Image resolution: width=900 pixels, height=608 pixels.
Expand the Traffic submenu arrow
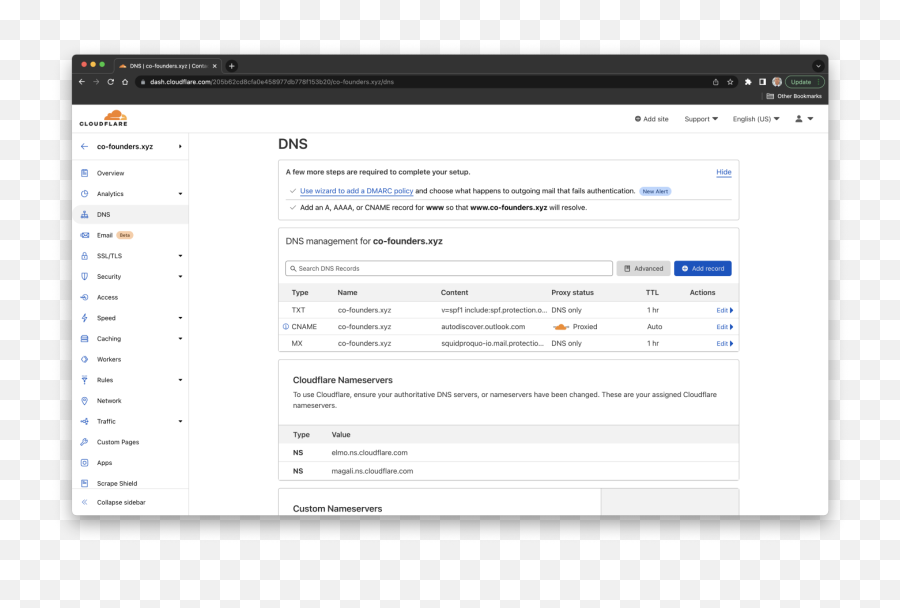click(180, 421)
